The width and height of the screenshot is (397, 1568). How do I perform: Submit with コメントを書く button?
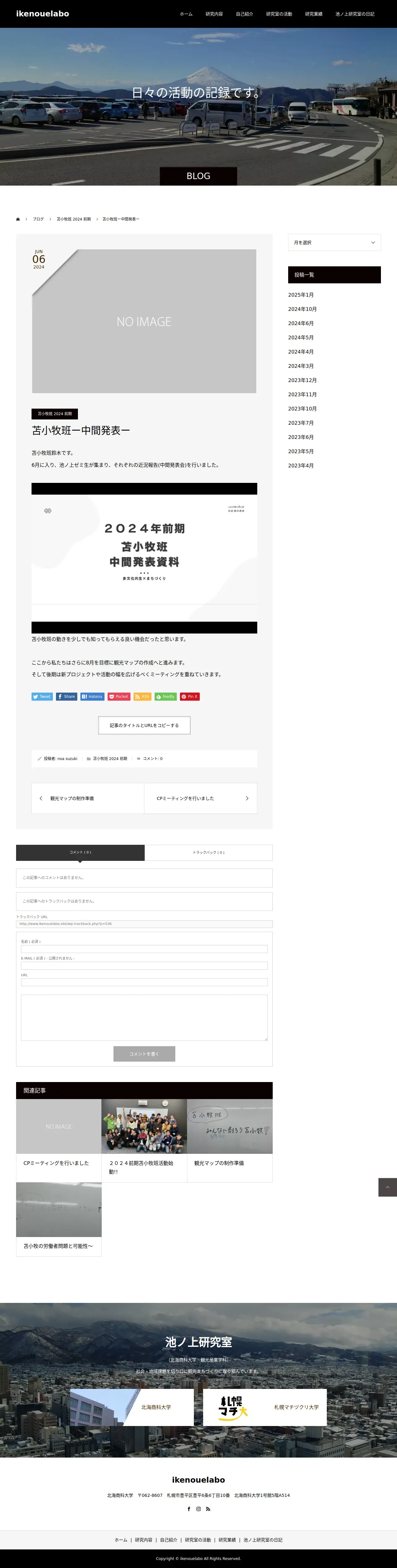144,1054
